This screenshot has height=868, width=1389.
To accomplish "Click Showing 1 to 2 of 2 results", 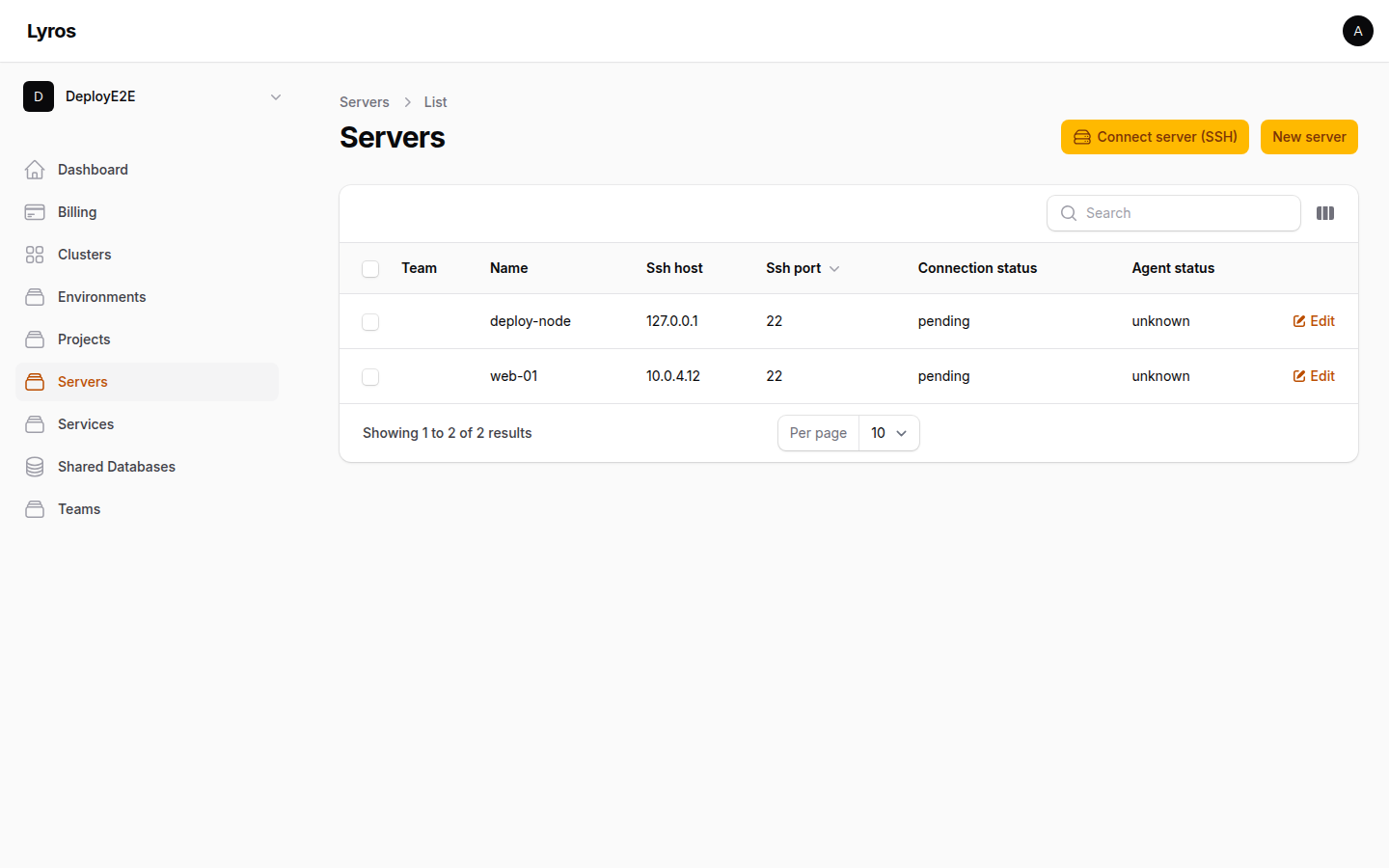I will pyautogui.click(x=448, y=433).
